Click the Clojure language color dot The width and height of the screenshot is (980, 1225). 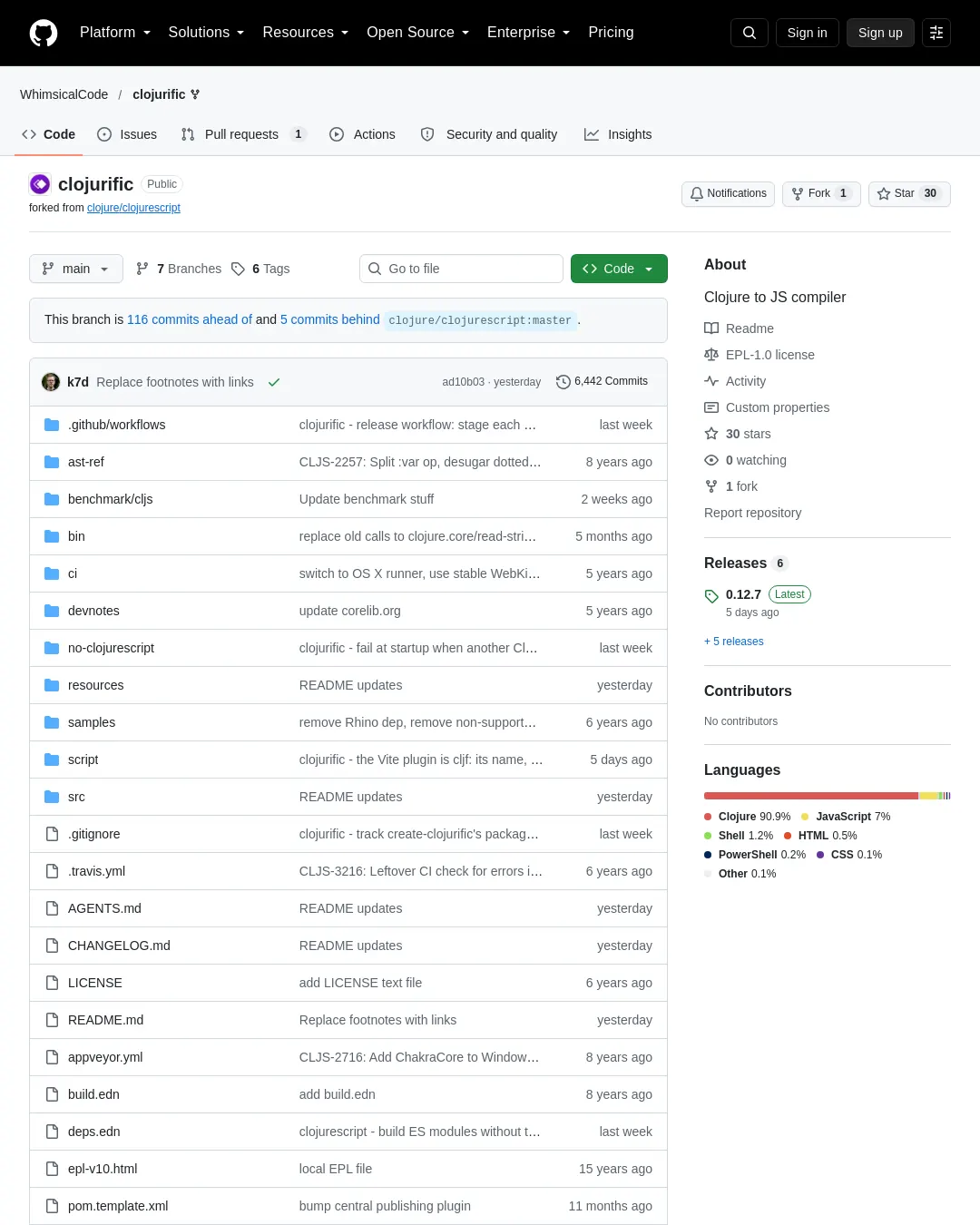(x=708, y=817)
